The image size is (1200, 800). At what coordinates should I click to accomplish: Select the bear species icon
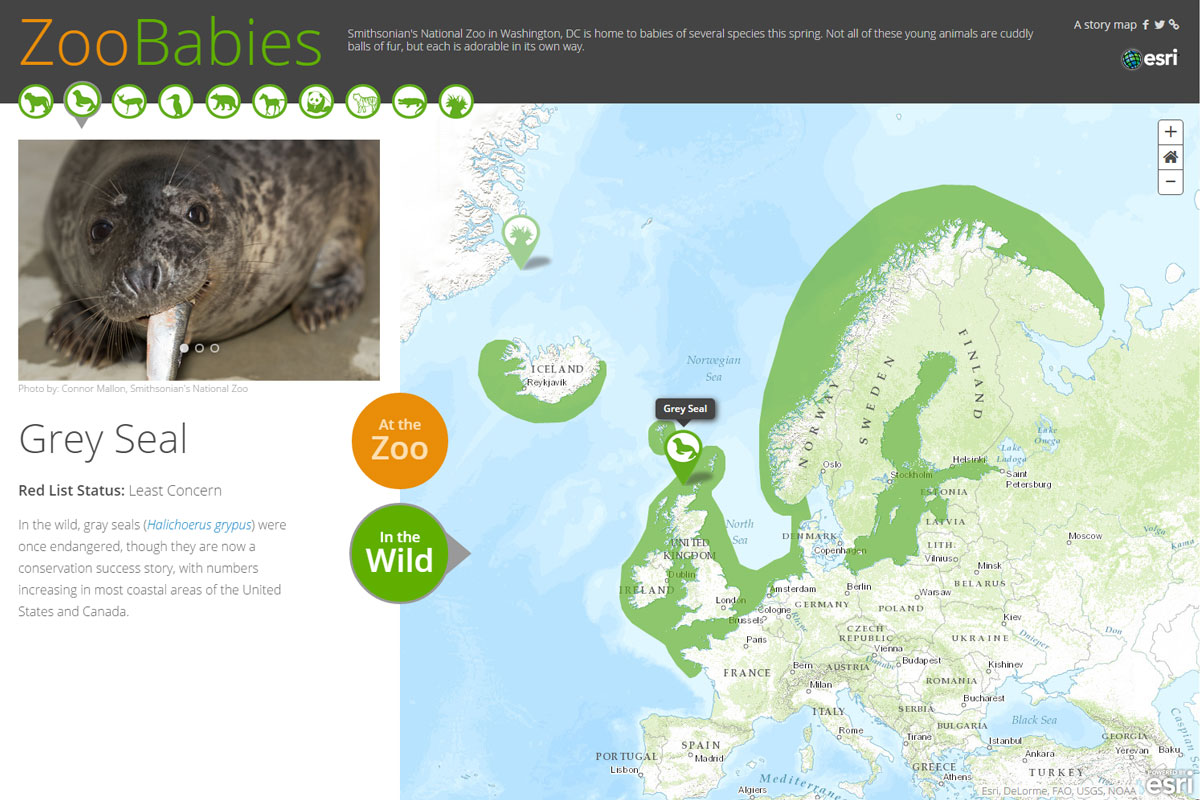[x=223, y=101]
